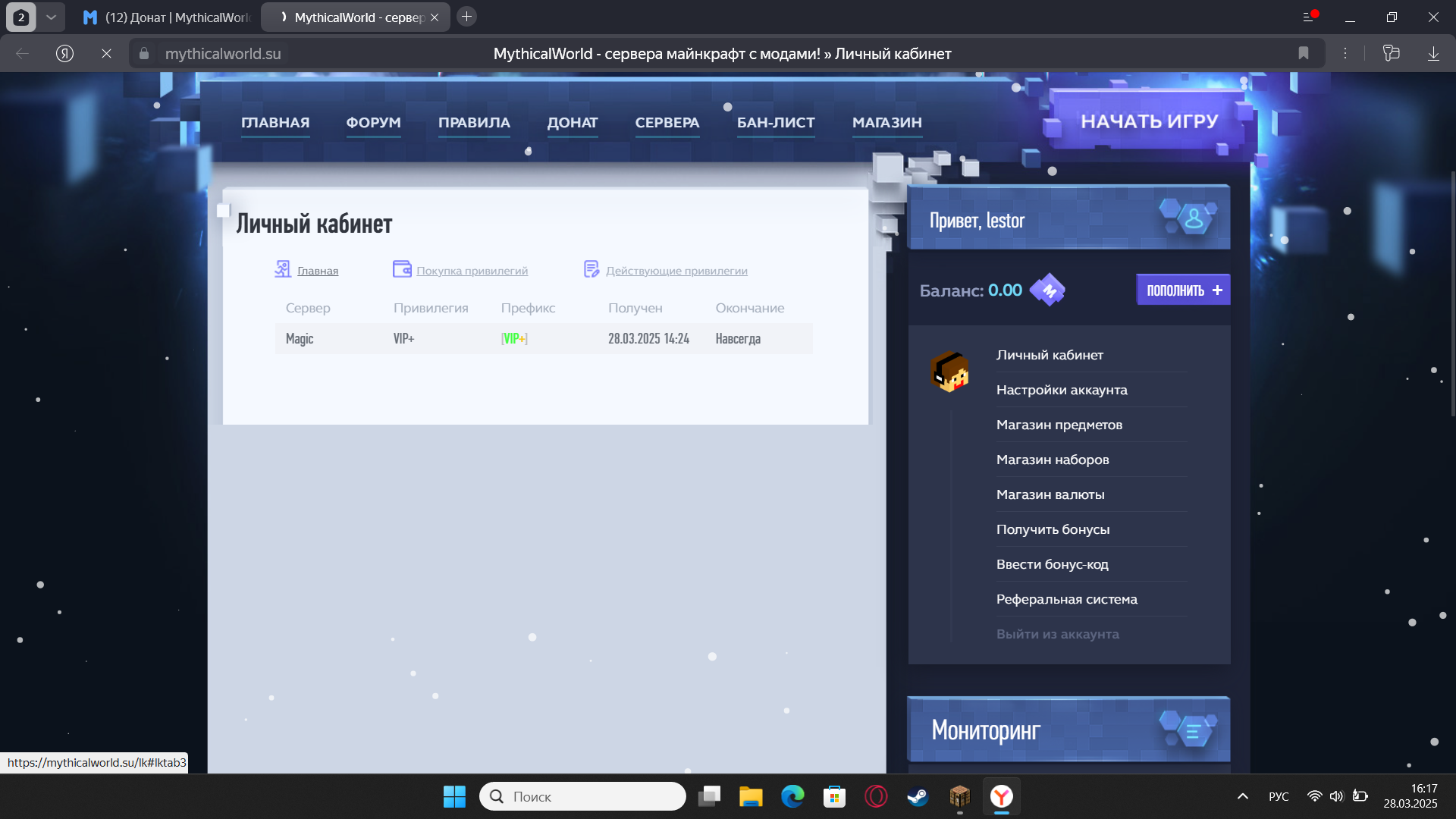Open МАГАЗИН in the site navigation
This screenshot has height=819, width=1456.
click(x=887, y=122)
